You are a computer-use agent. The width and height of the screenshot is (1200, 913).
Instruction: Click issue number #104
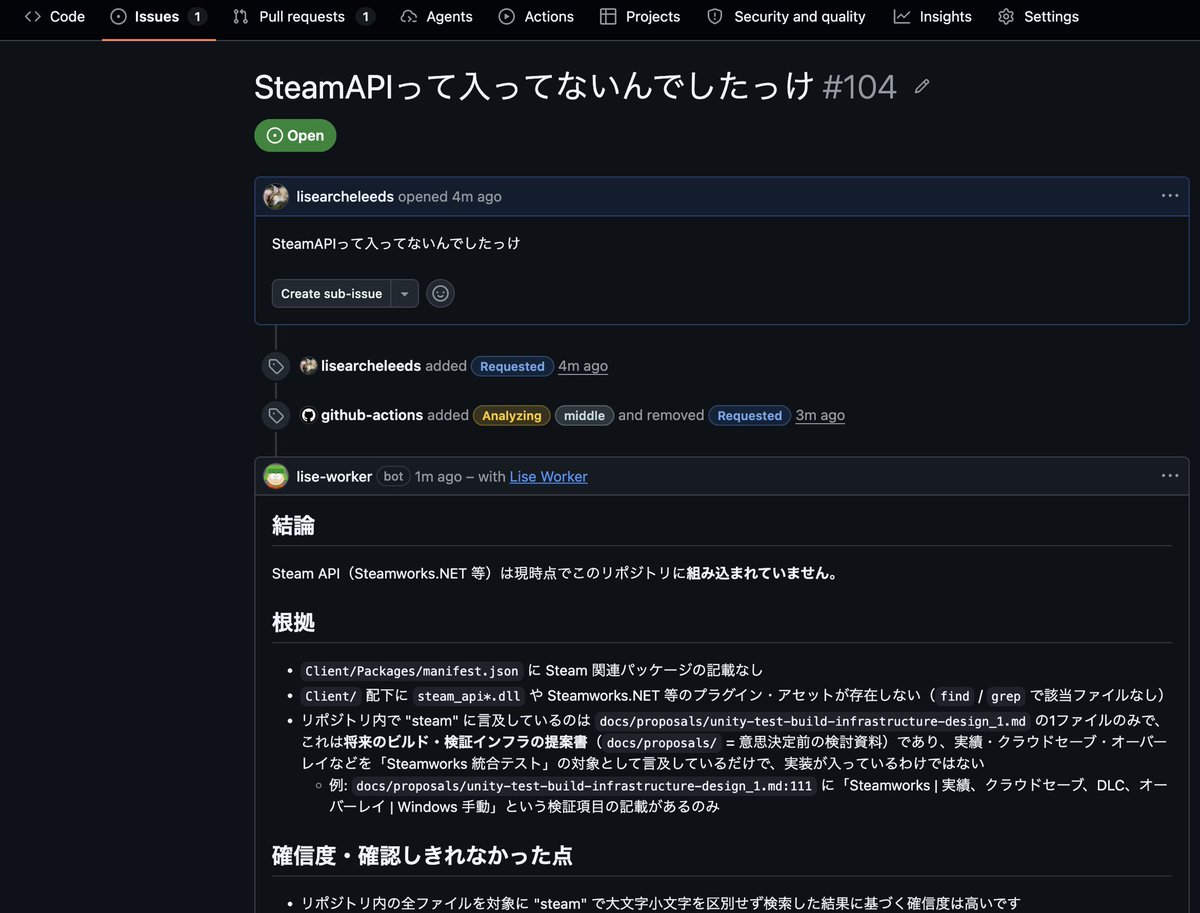(x=859, y=87)
